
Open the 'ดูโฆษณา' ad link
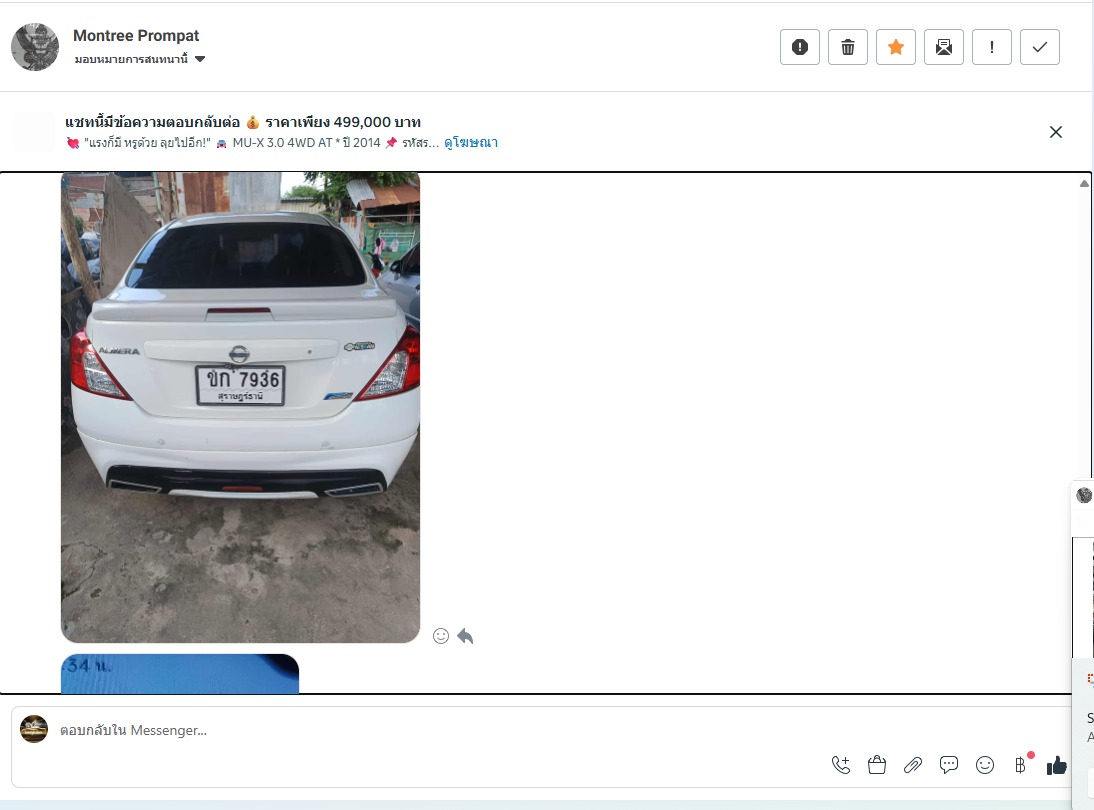pyautogui.click(x=471, y=143)
